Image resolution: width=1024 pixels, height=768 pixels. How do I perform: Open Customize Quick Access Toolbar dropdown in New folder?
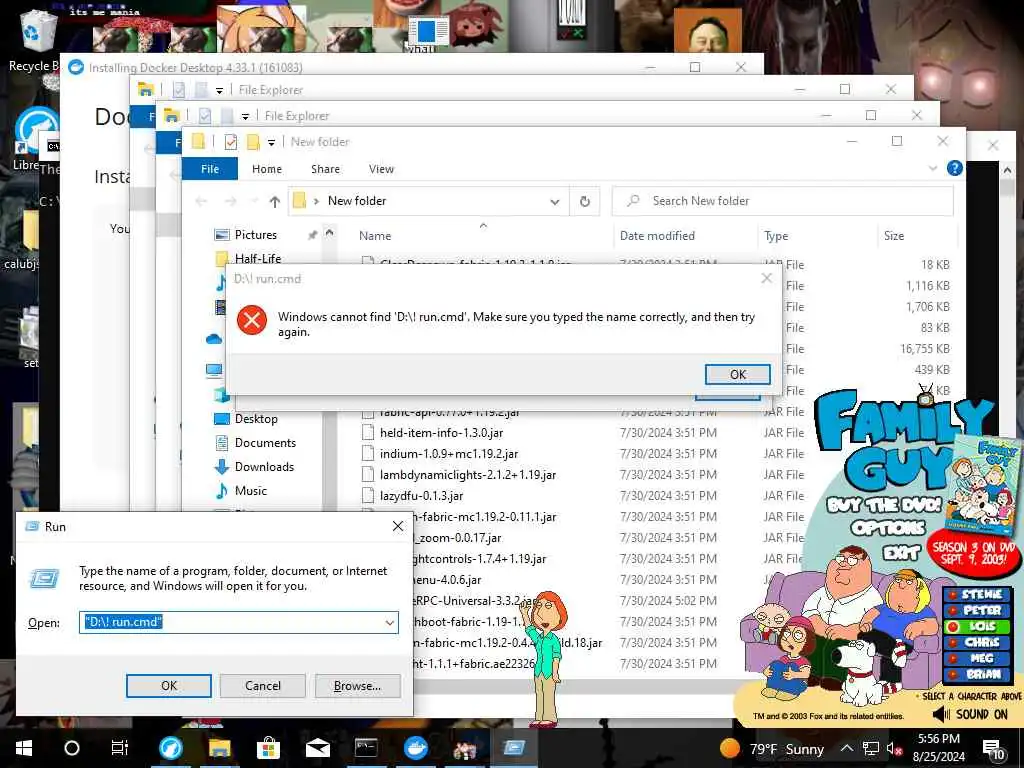pyautogui.click(x=271, y=142)
